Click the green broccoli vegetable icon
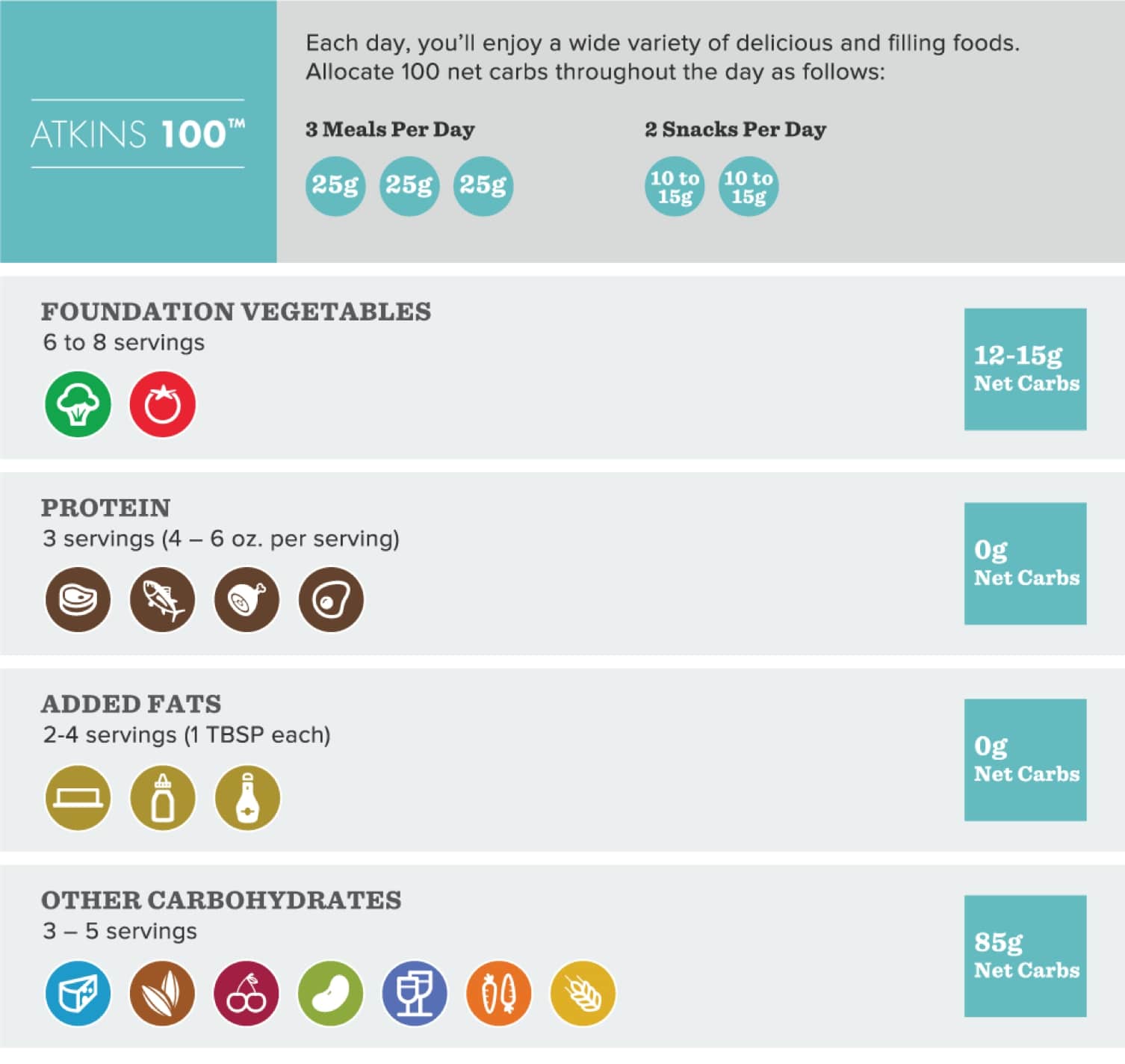The image size is (1125, 1064). pyautogui.click(x=78, y=404)
